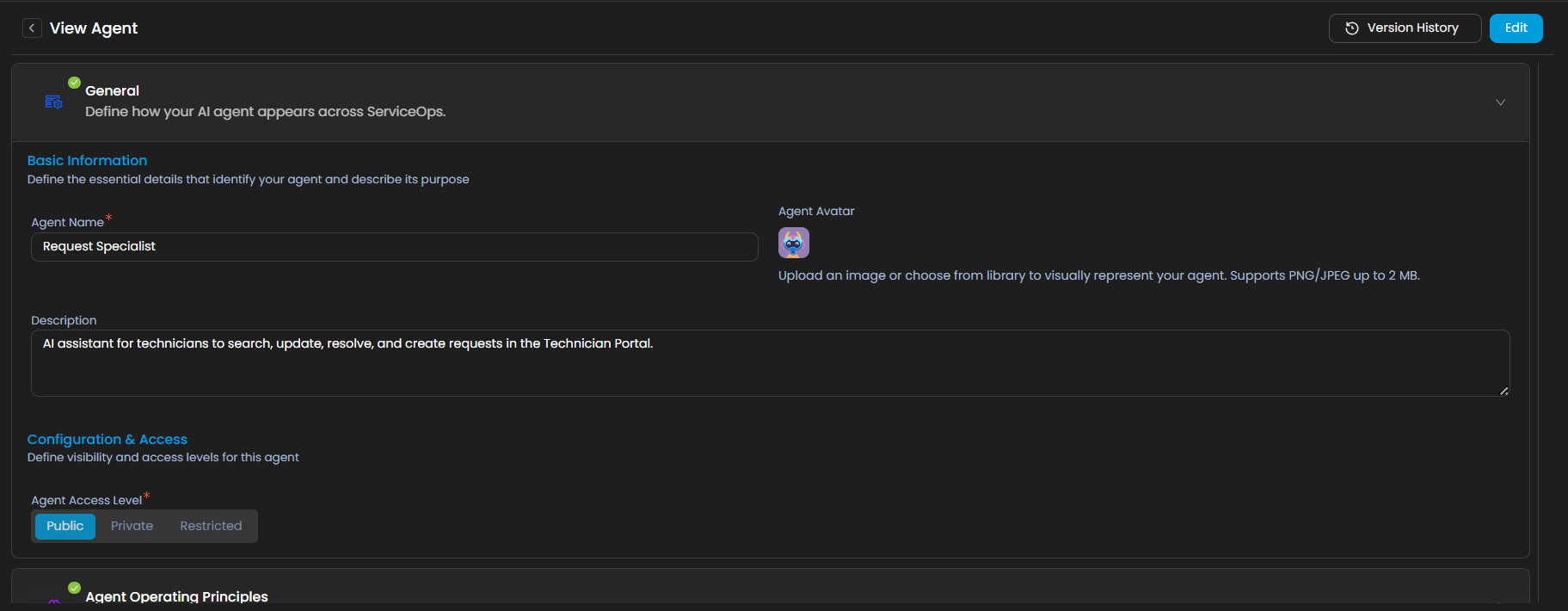The image size is (1568, 611).
Task: Expand the Agent Operating Principles section
Action: pos(1500,602)
